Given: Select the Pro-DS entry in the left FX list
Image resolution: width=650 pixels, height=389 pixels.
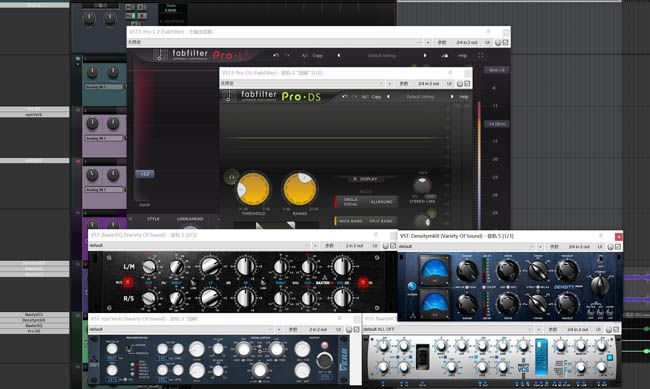Looking at the screenshot, I should pyautogui.click(x=34, y=331).
